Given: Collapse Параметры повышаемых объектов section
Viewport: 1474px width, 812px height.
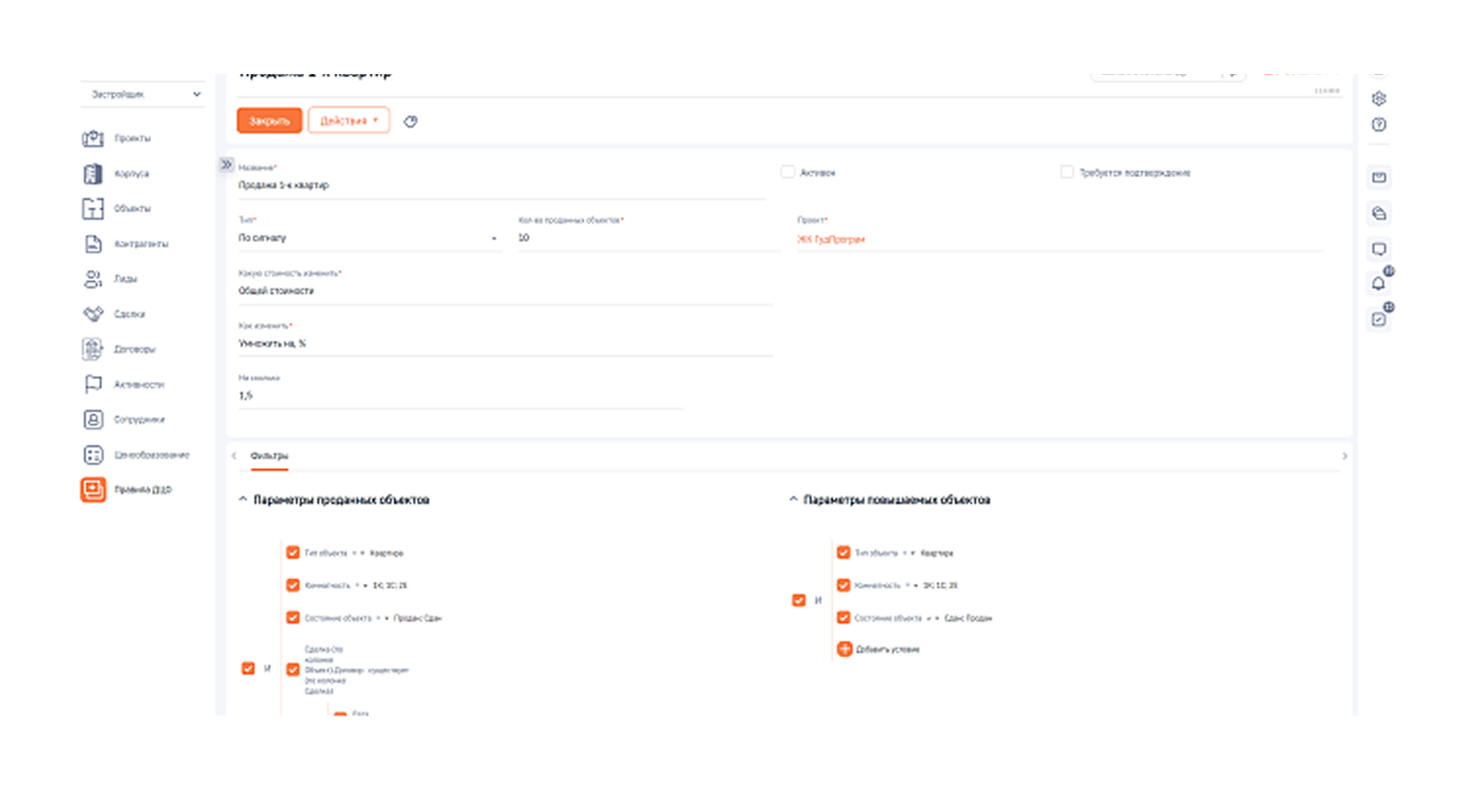Looking at the screenshot, I should pyautogui.click(x=794, y=500).
